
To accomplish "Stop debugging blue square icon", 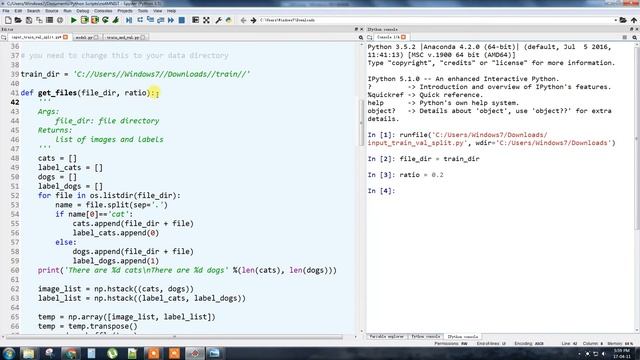I will [182, 20].
